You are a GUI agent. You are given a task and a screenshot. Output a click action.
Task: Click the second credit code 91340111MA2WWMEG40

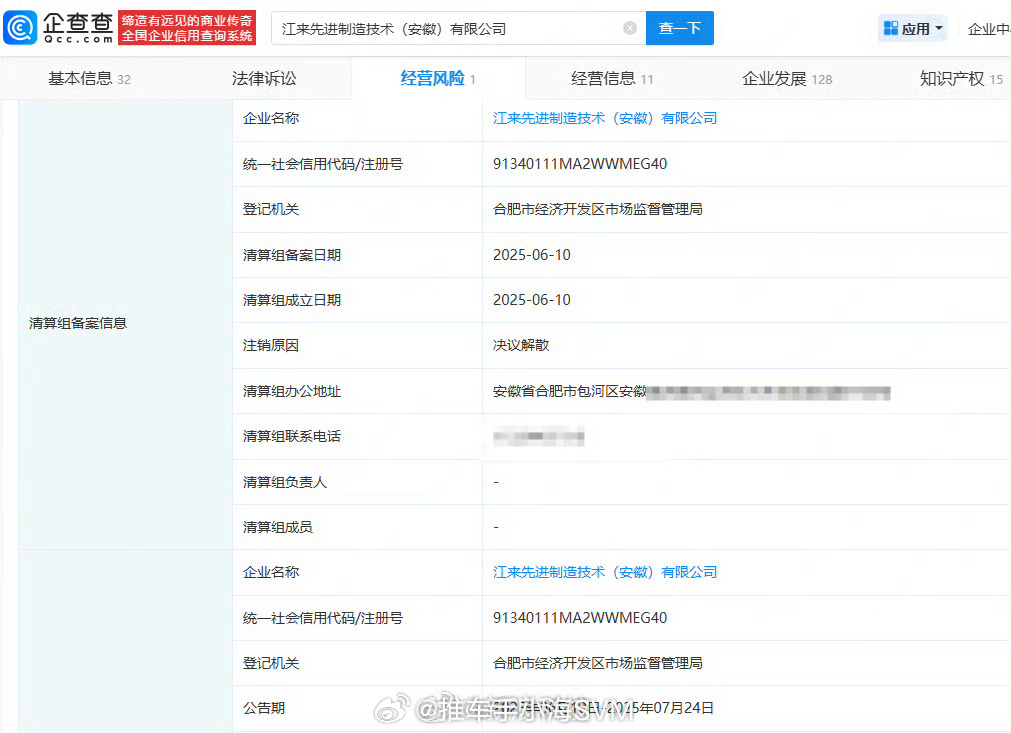coord(580,618)
